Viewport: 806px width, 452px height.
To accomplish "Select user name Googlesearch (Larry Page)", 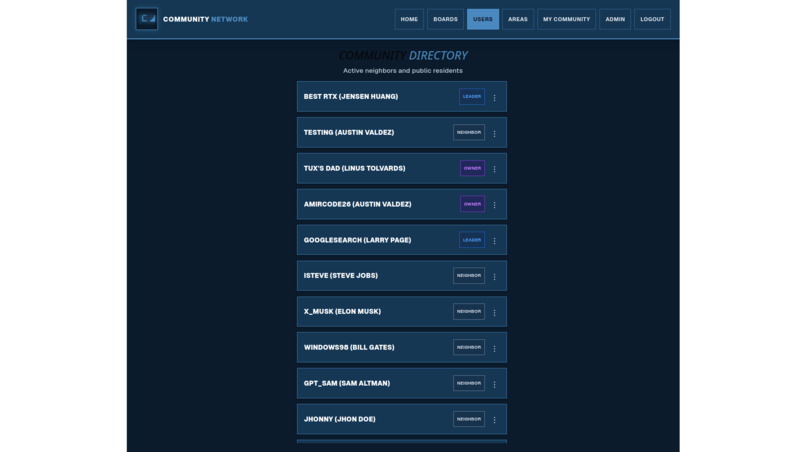I will 357,240.
